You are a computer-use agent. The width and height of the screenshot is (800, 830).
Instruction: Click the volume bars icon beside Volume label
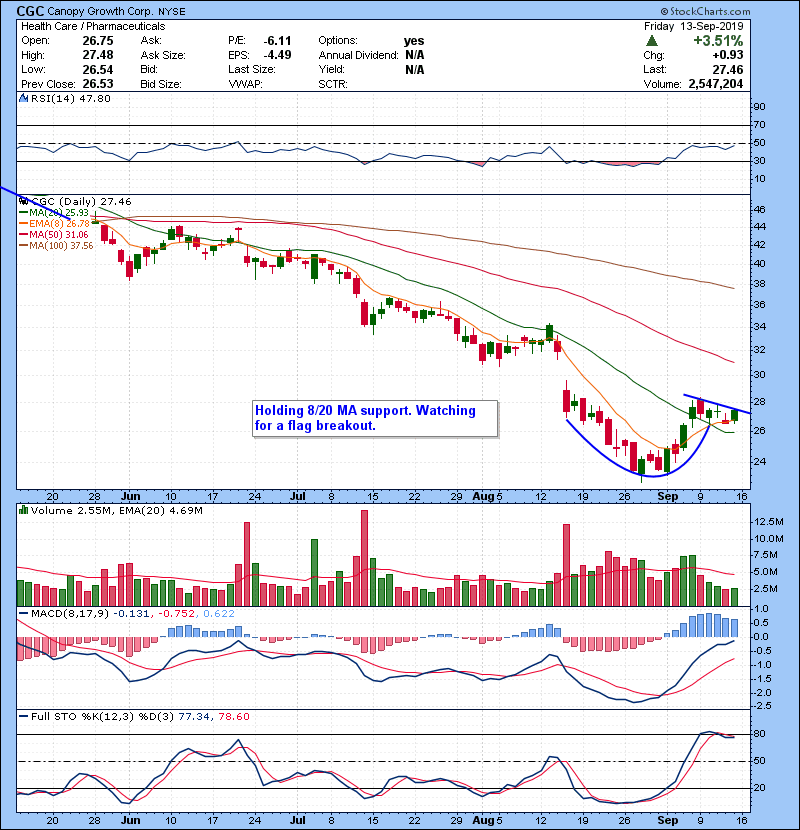[x=23, y=510]
